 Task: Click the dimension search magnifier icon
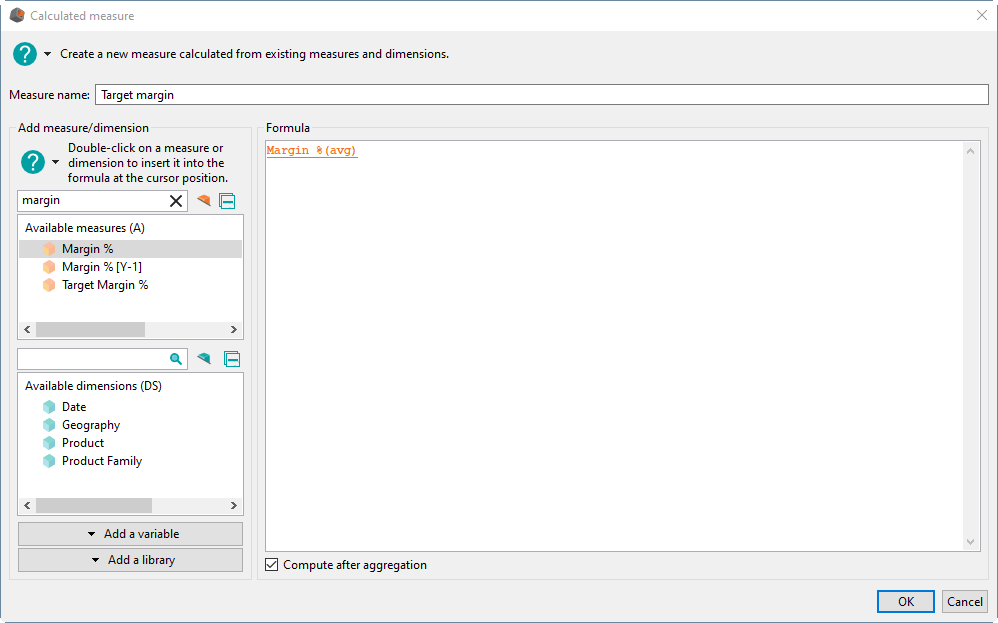coord(176,359)
